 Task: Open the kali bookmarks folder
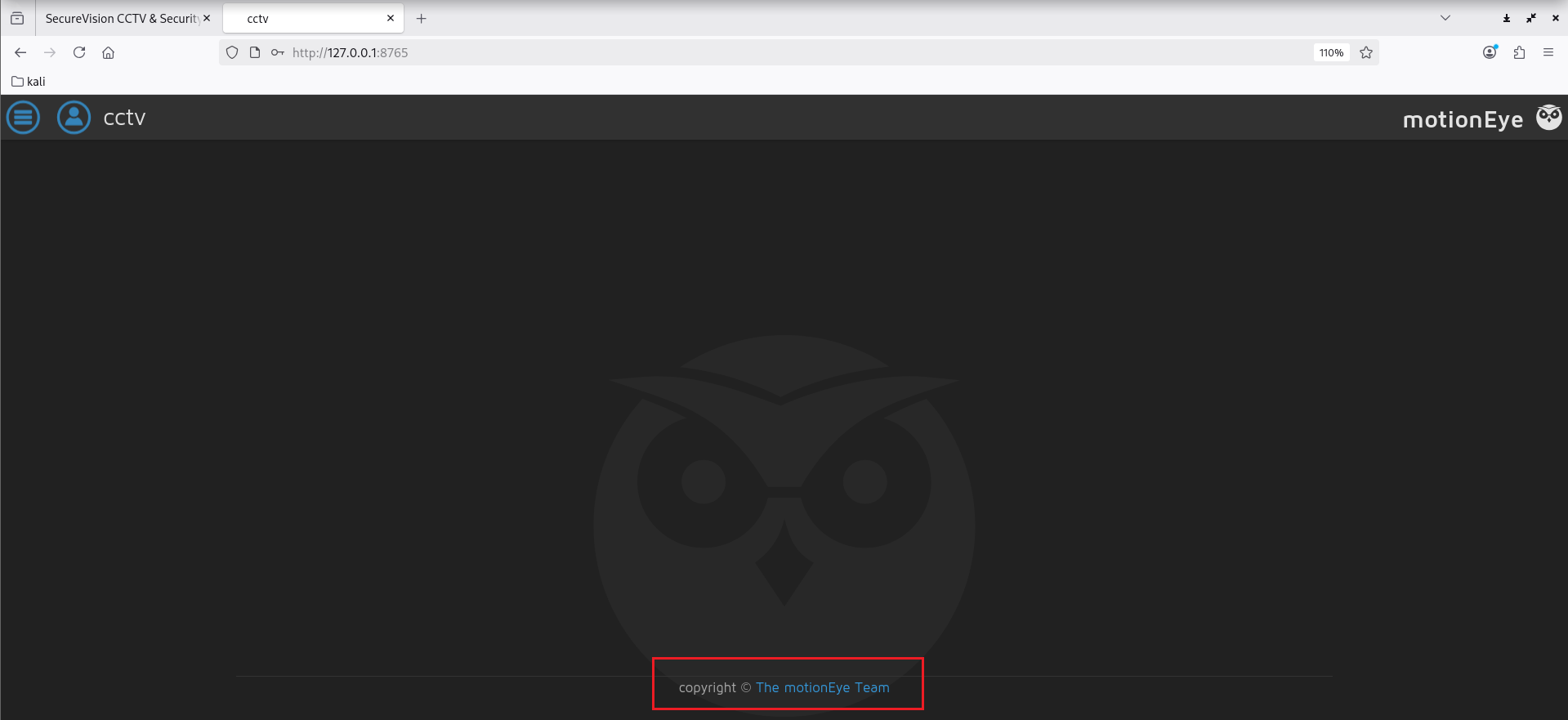click(29, 82)
